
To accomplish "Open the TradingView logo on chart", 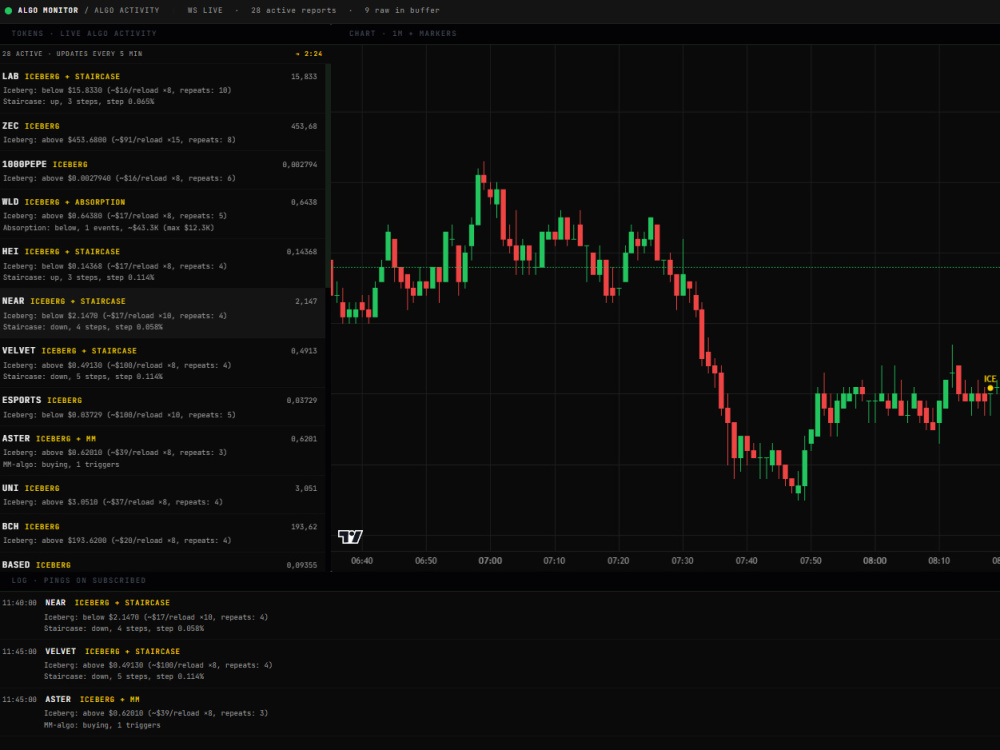I will [350, 537].
